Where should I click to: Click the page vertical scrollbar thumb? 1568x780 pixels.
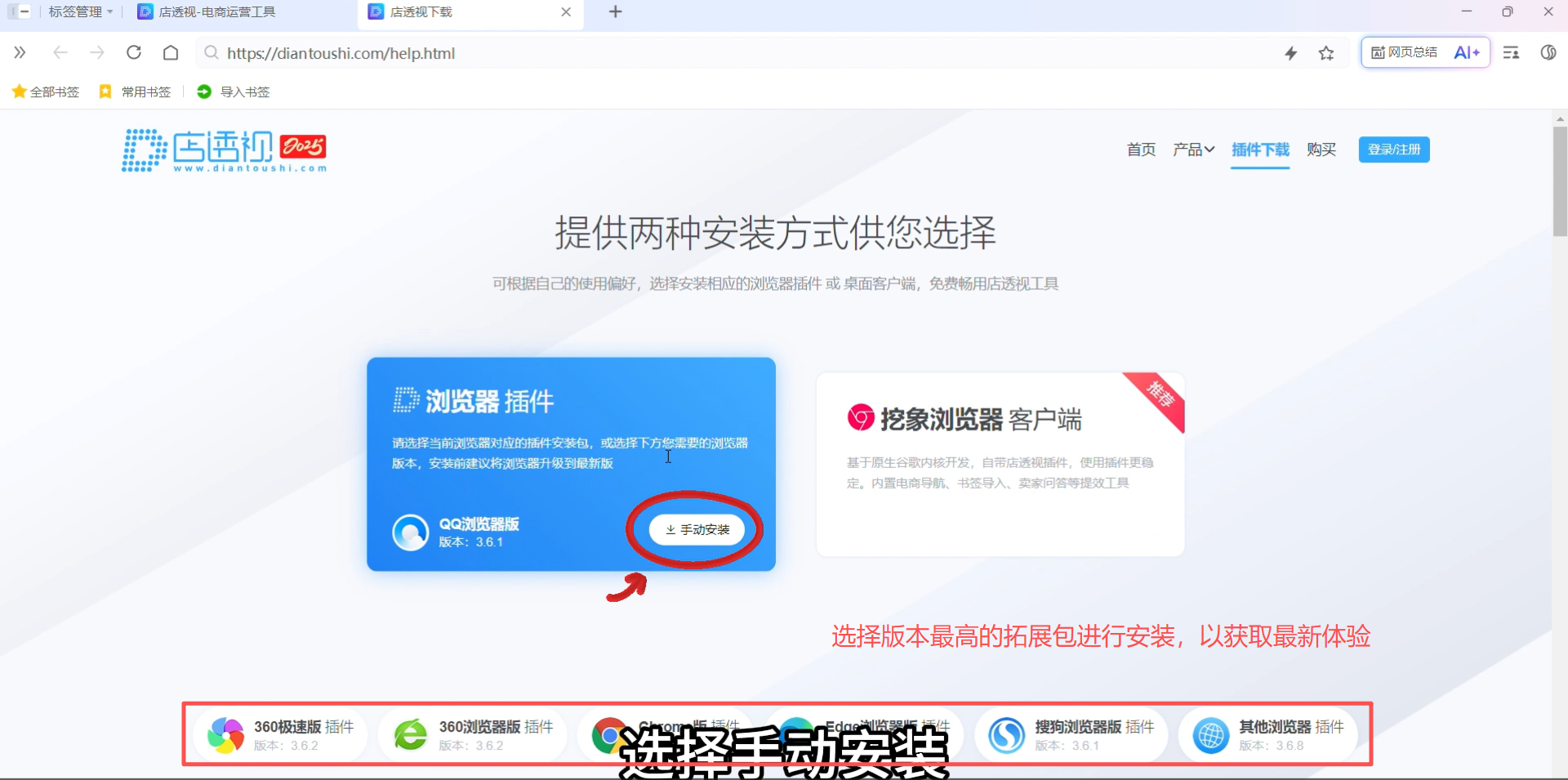(x=1560, y=181)
